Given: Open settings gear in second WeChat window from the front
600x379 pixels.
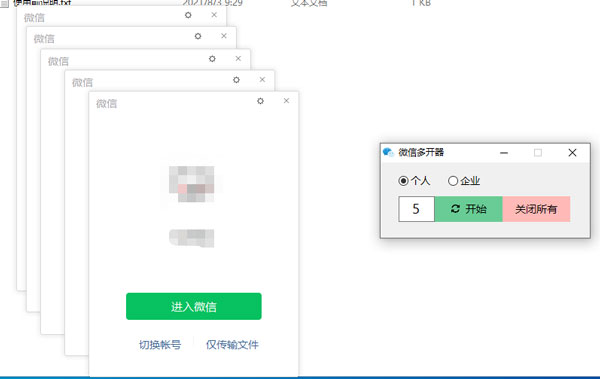Looking at the screenshot, I should coord(236,80).
